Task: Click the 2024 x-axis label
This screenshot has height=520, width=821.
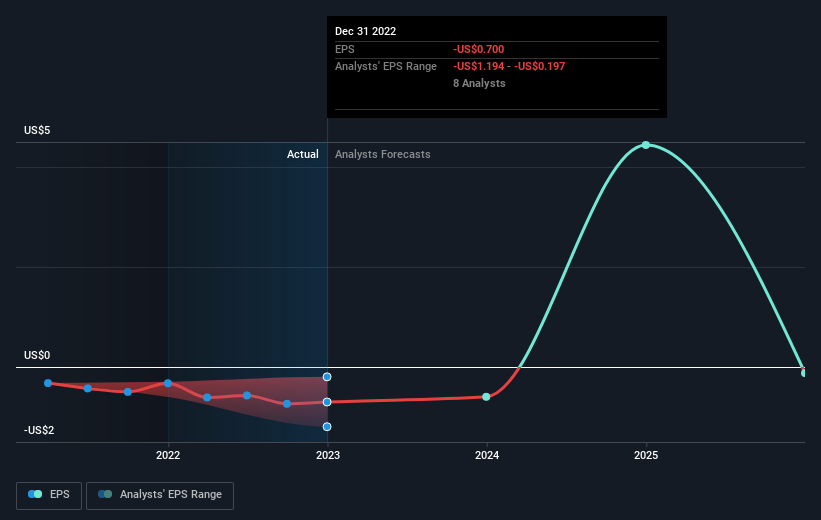Action: (x=487, y=455)
